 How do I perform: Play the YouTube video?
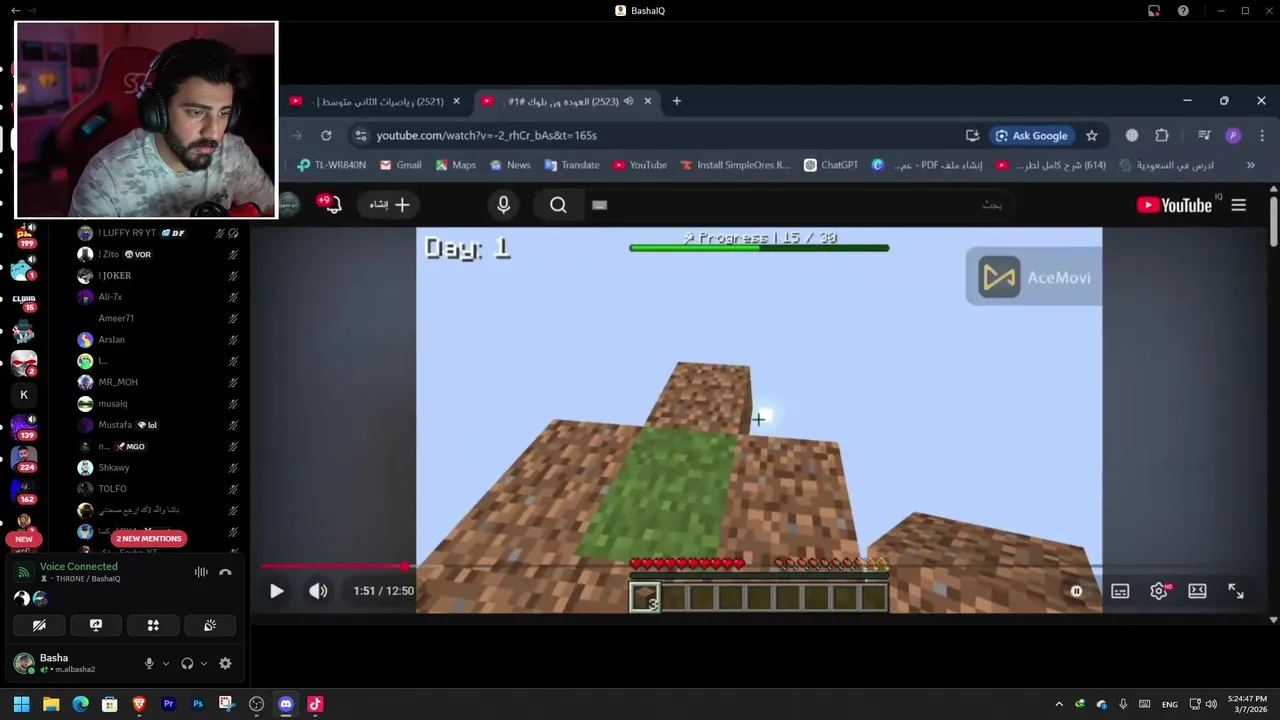tap(277, 591)
